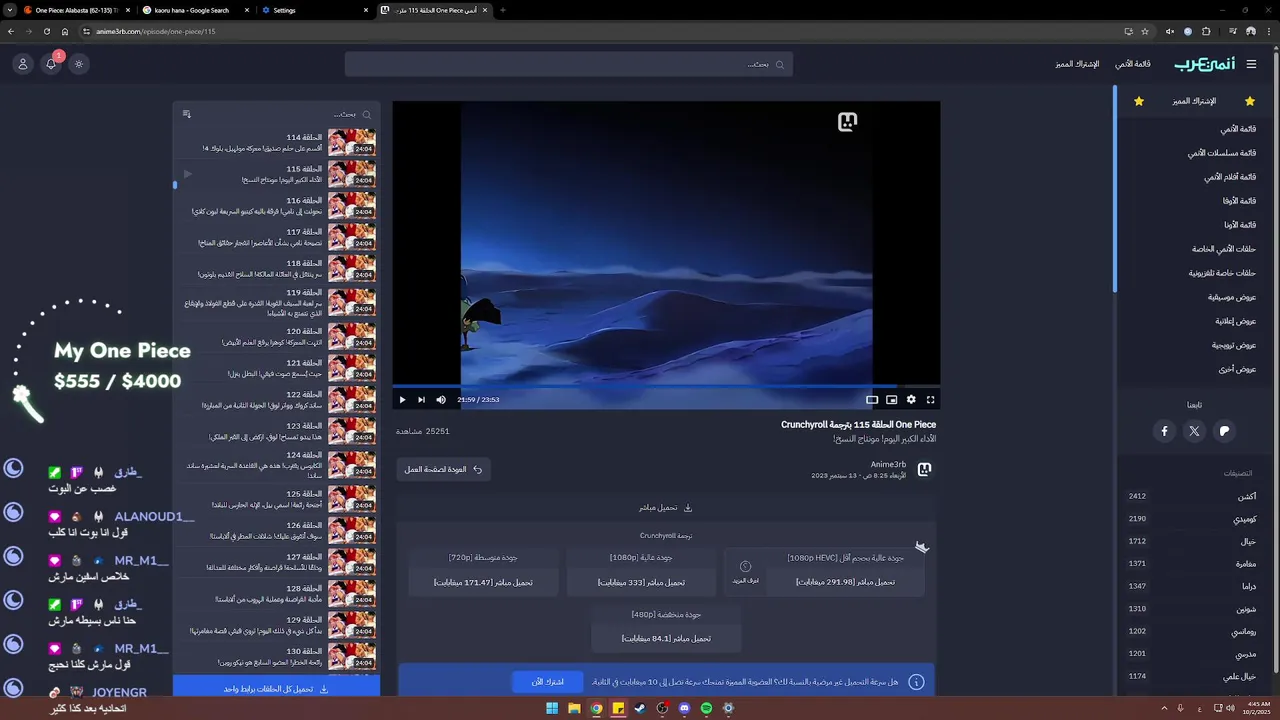Viewport: 1280px width, 720px height.
Task: Toggle the light/dark theme sun icon
Action: [79, 64]
